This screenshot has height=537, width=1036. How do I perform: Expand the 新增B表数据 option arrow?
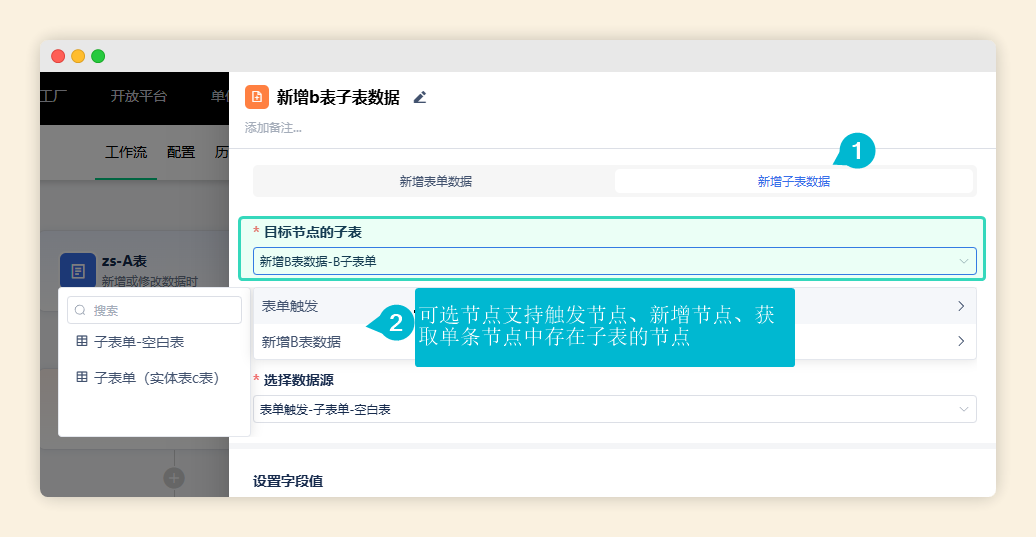coord(961,341)
